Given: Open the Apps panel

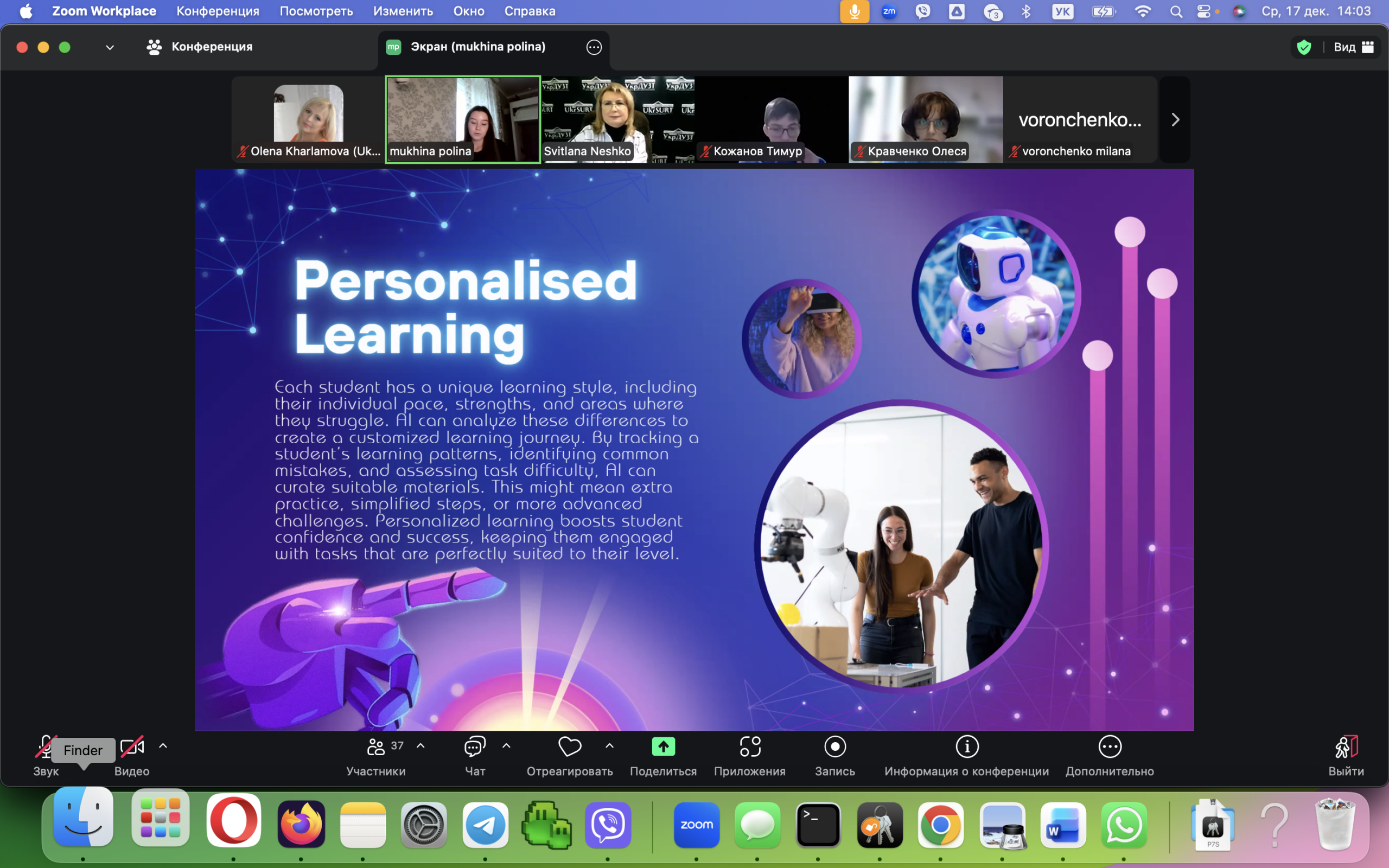Looking at the screenshot, I should tap(750, 747).
